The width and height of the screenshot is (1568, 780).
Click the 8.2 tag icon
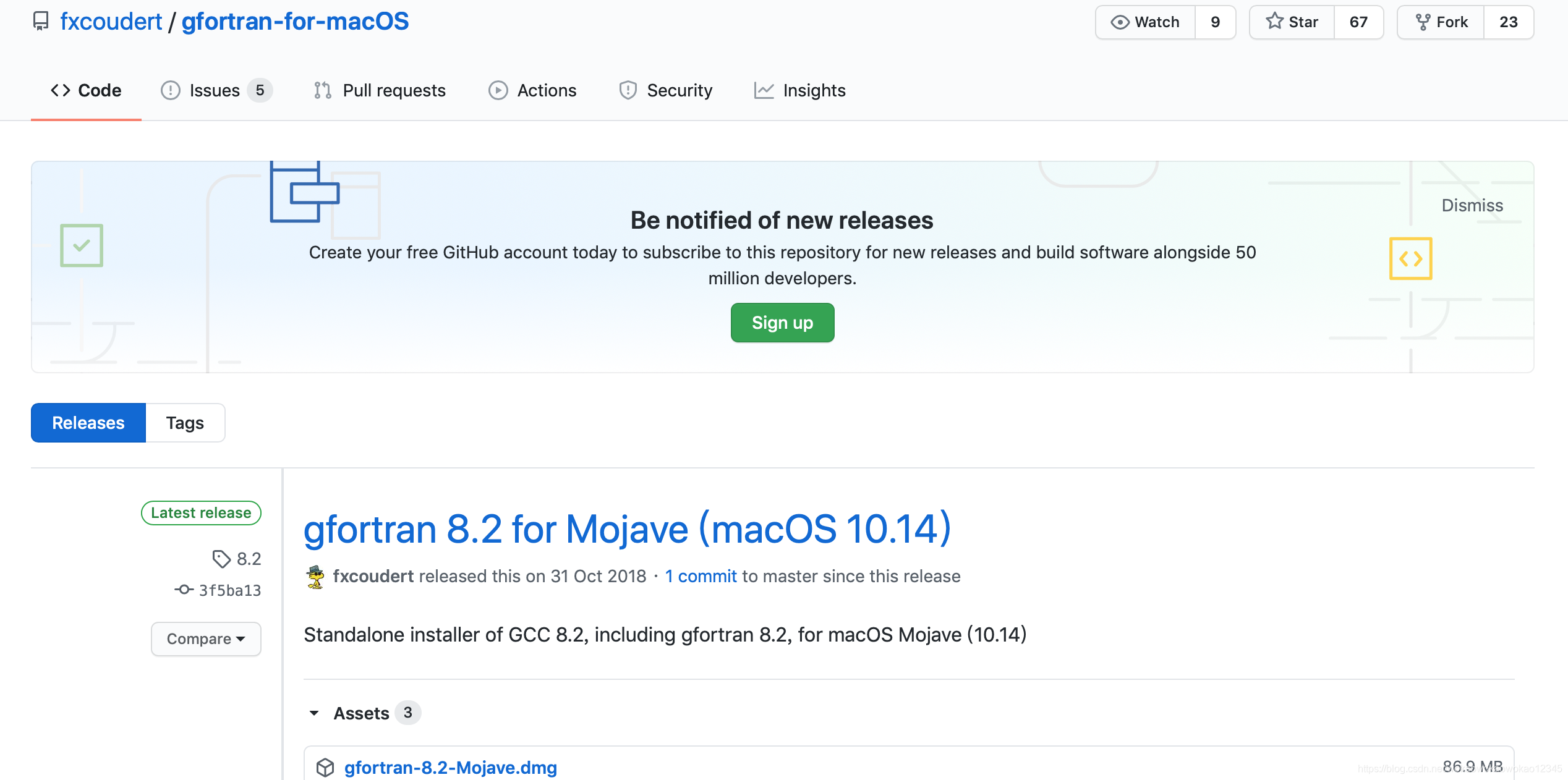pyautogui.click(x=221, y=559)
